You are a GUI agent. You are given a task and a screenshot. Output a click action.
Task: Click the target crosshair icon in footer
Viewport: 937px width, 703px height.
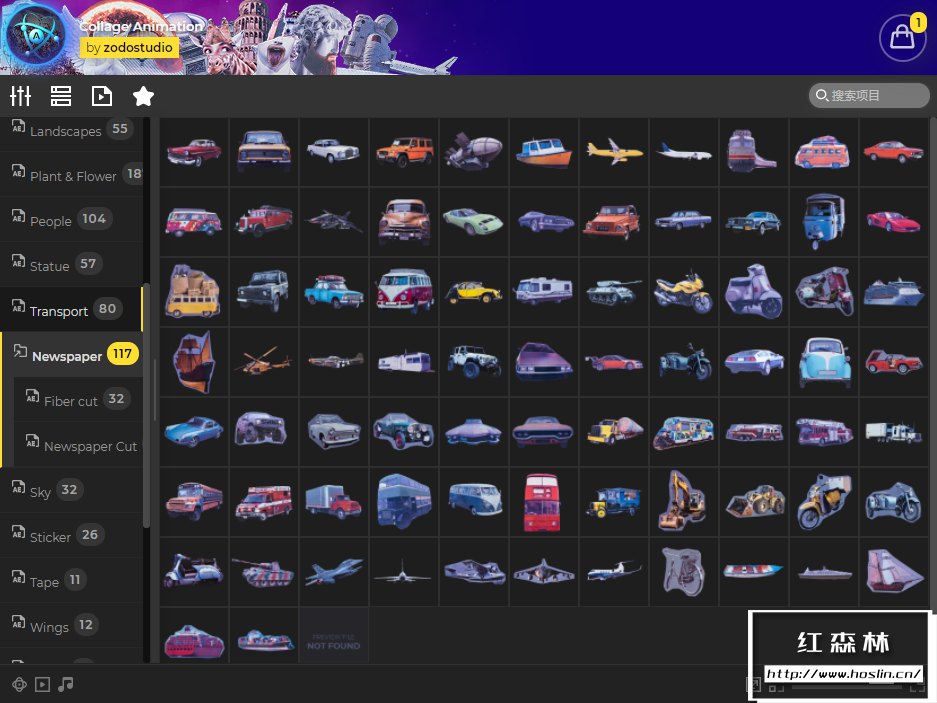[19, 684]
